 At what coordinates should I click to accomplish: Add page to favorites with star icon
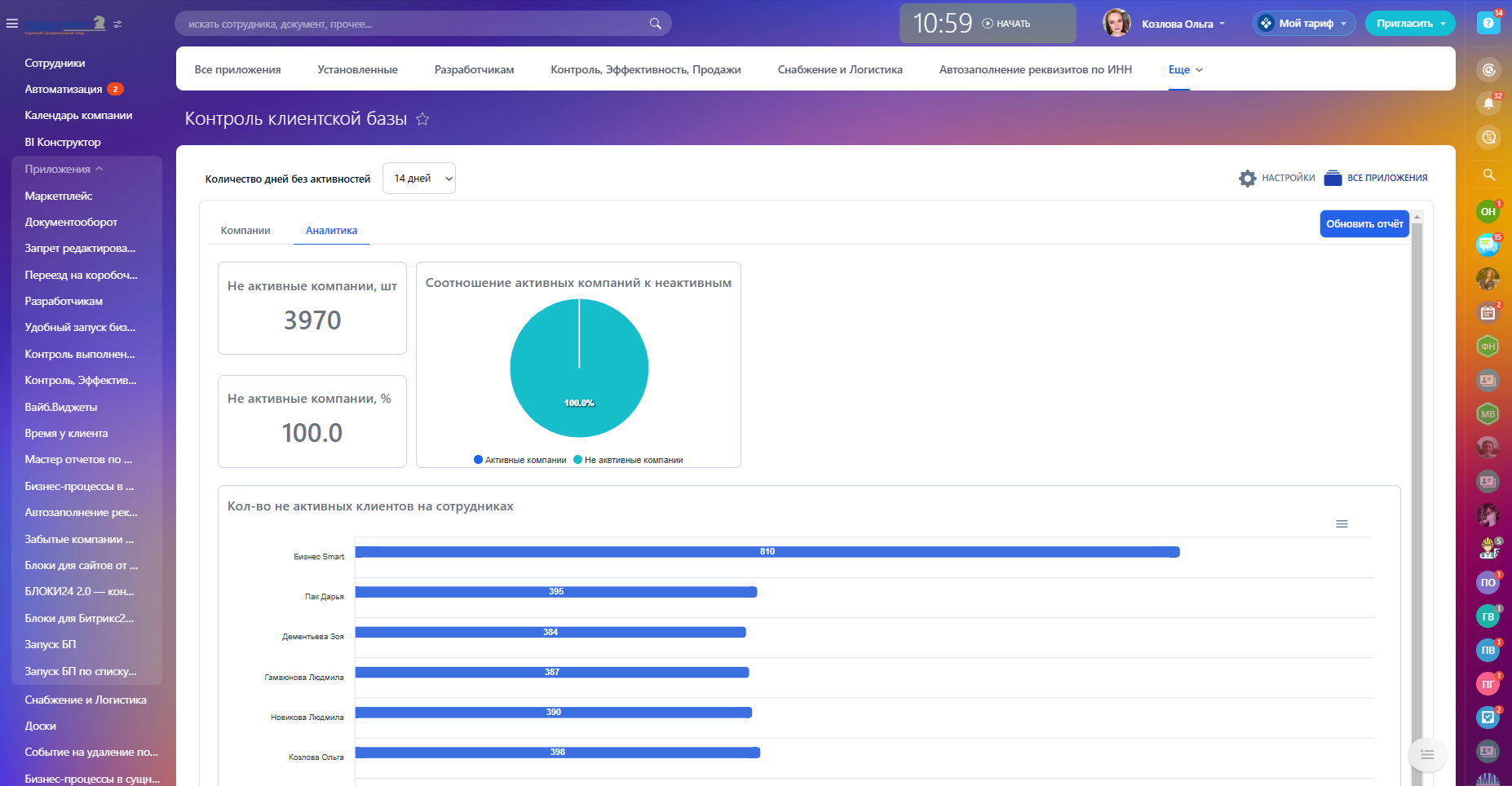tap(422, 119)
